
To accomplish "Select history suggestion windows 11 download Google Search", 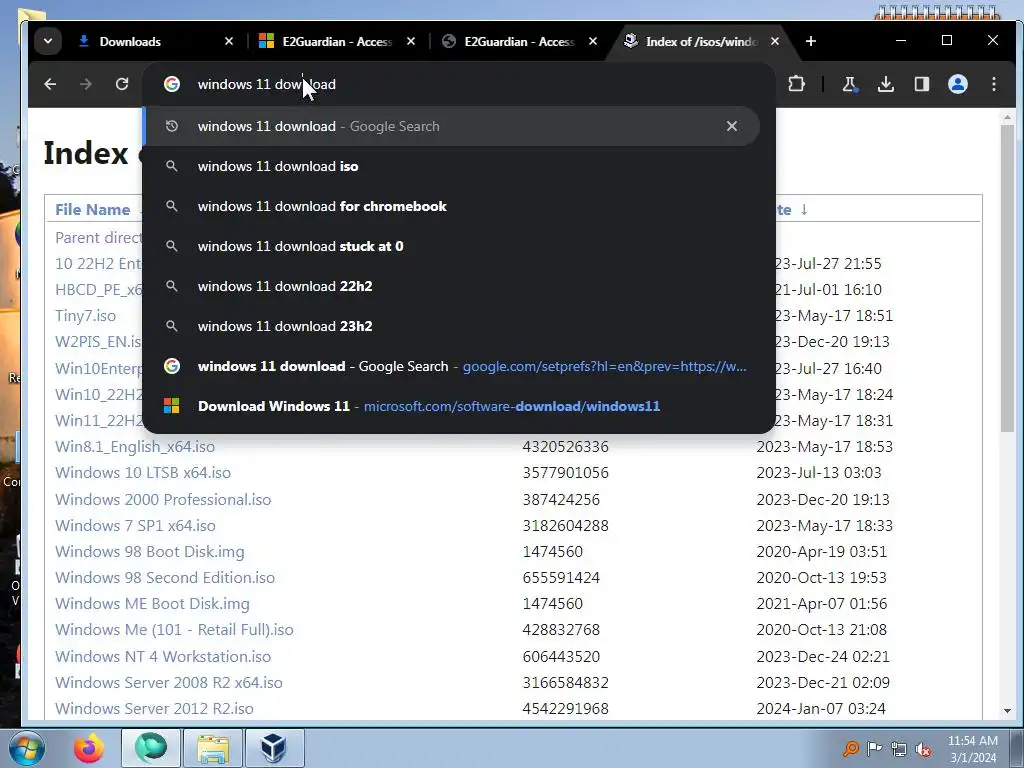I will coord(452,126).
